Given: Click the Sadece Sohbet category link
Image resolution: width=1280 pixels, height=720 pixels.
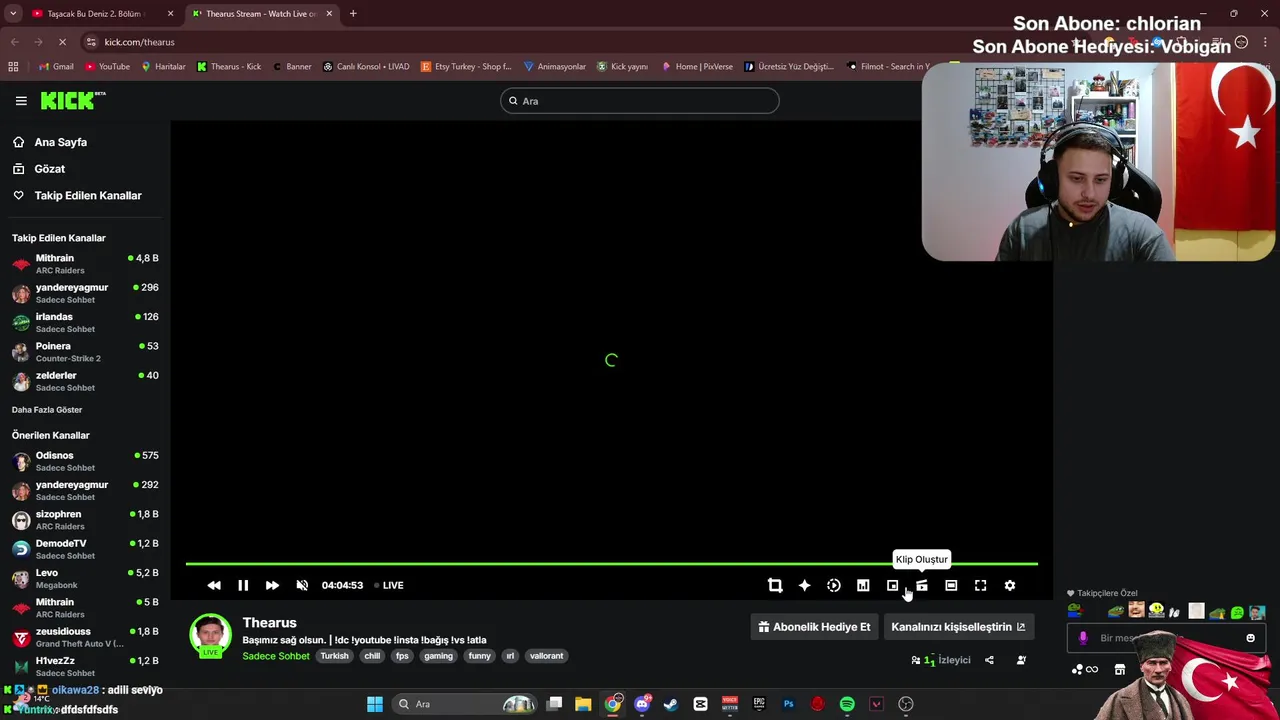Looking at the screenshot, I should click(x=276, y=656).
